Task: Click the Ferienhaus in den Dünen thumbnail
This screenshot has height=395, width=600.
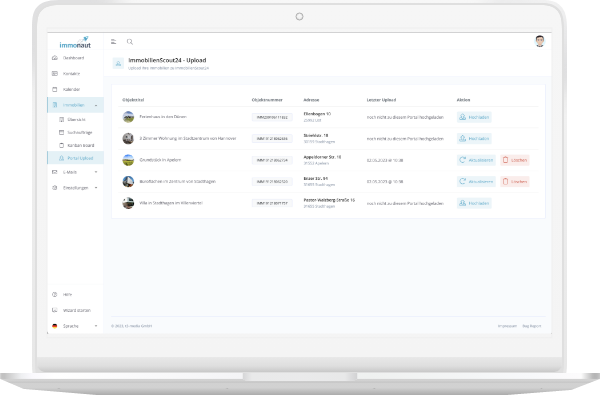Action: click(128, 117)
